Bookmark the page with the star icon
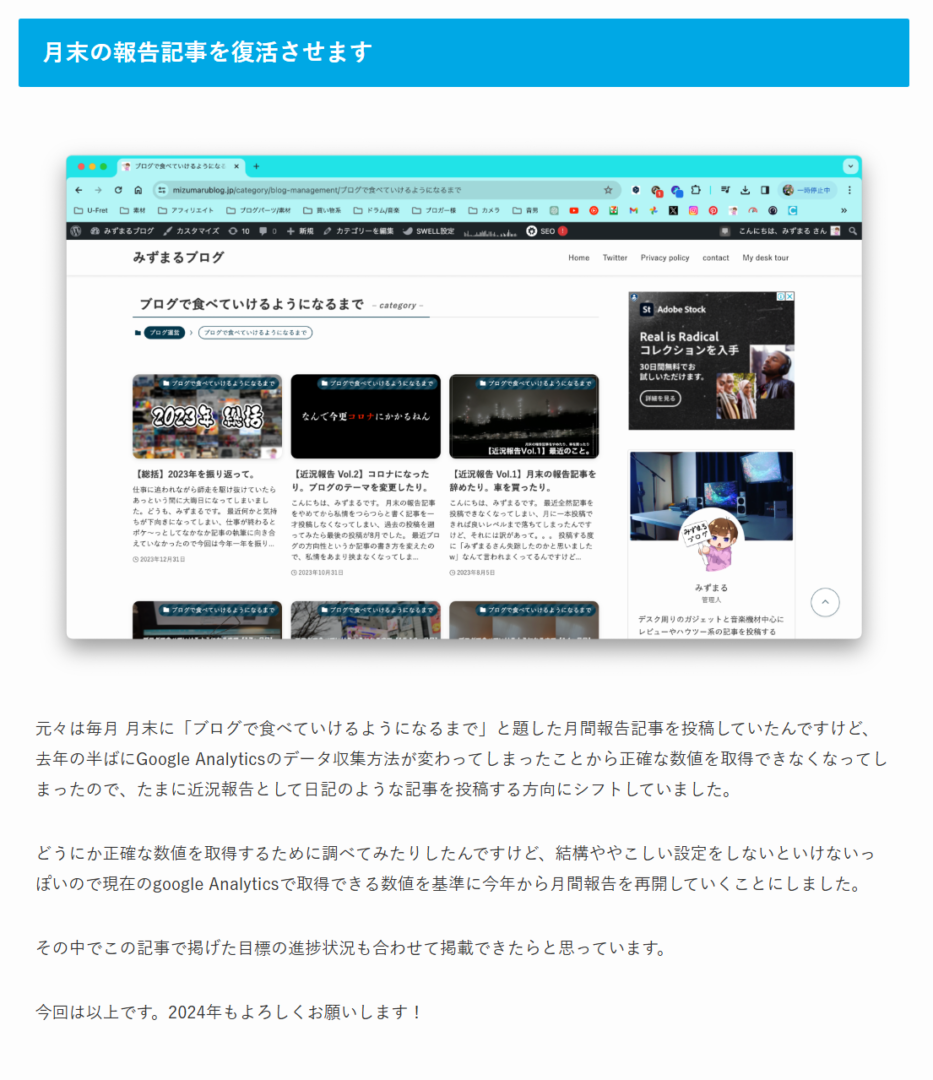Screen dimensions: 933x1080 coord(608,190)
